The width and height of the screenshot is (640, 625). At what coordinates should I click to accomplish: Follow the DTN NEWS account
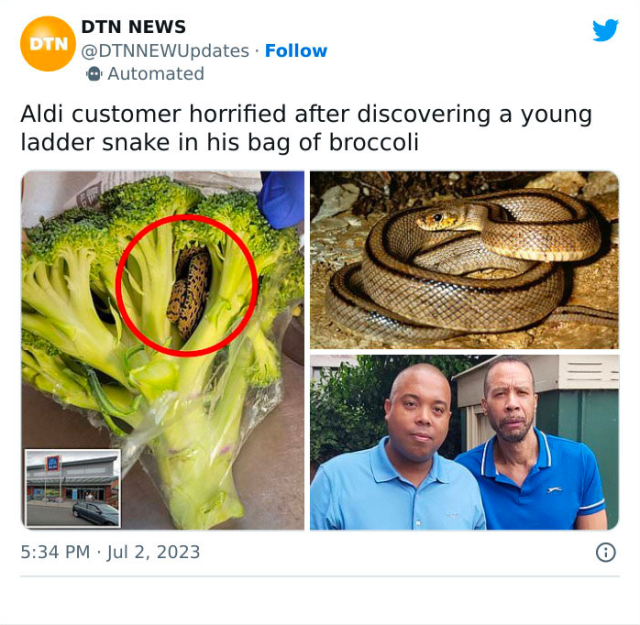296,51
